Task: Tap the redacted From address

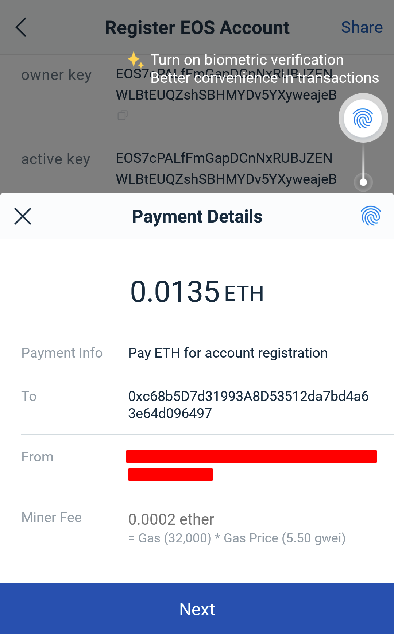Action: coord(251,465)
